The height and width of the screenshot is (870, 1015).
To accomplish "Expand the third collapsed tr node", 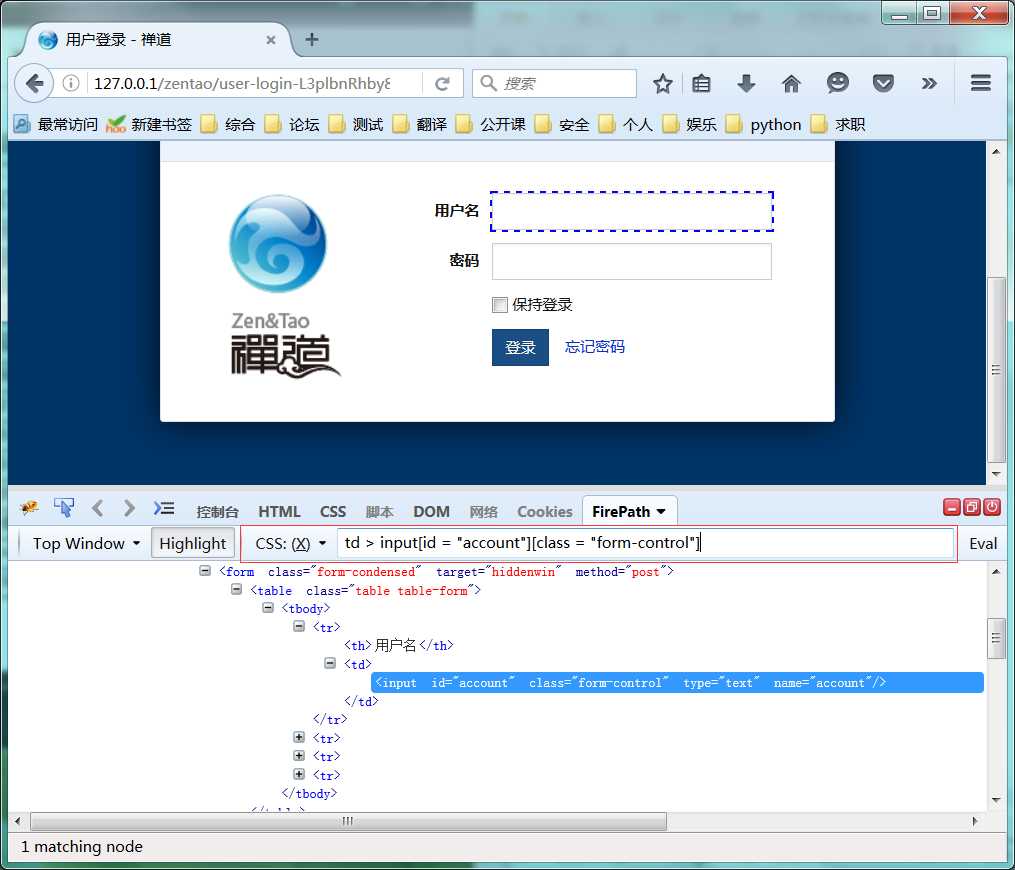I will (x=299, y=755).
